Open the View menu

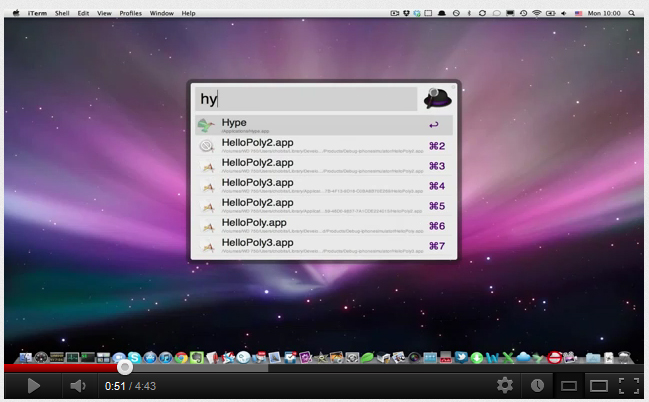pyautogui.click(x=104, y=13)
